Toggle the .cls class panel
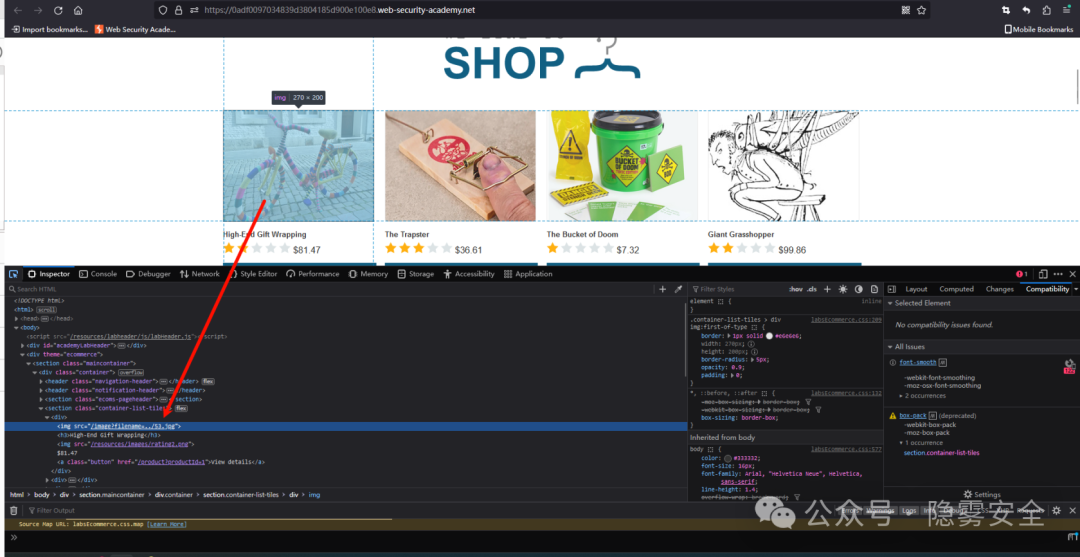Image resolution: width=1080 pixels, height=557 pixels. [x=811, y=289]
